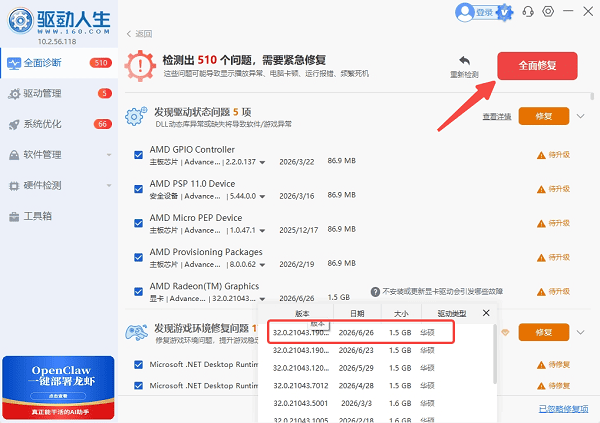
Task: Click the warning icon for AMD GPIO Controller
Action: coord(541,155)
